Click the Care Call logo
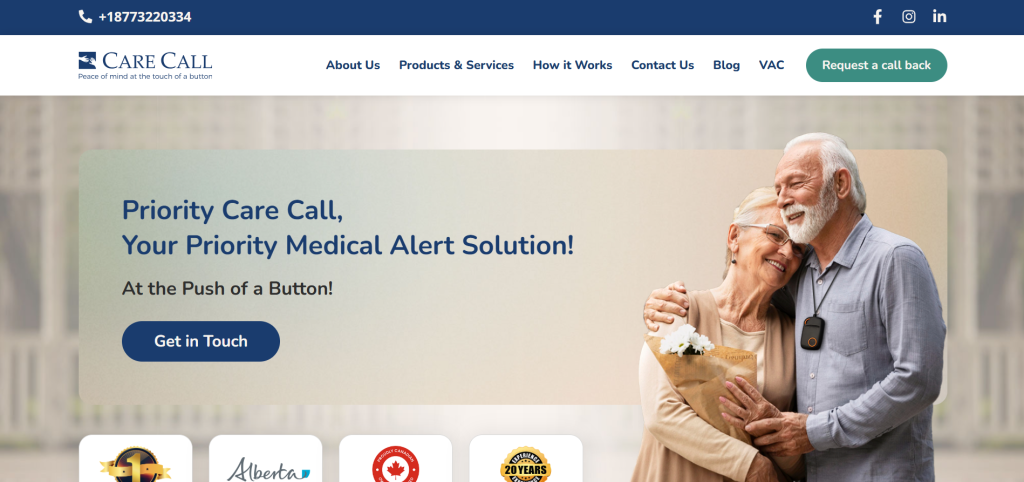This screenshot has width=1024, height=482. click(x=145, y=65)
